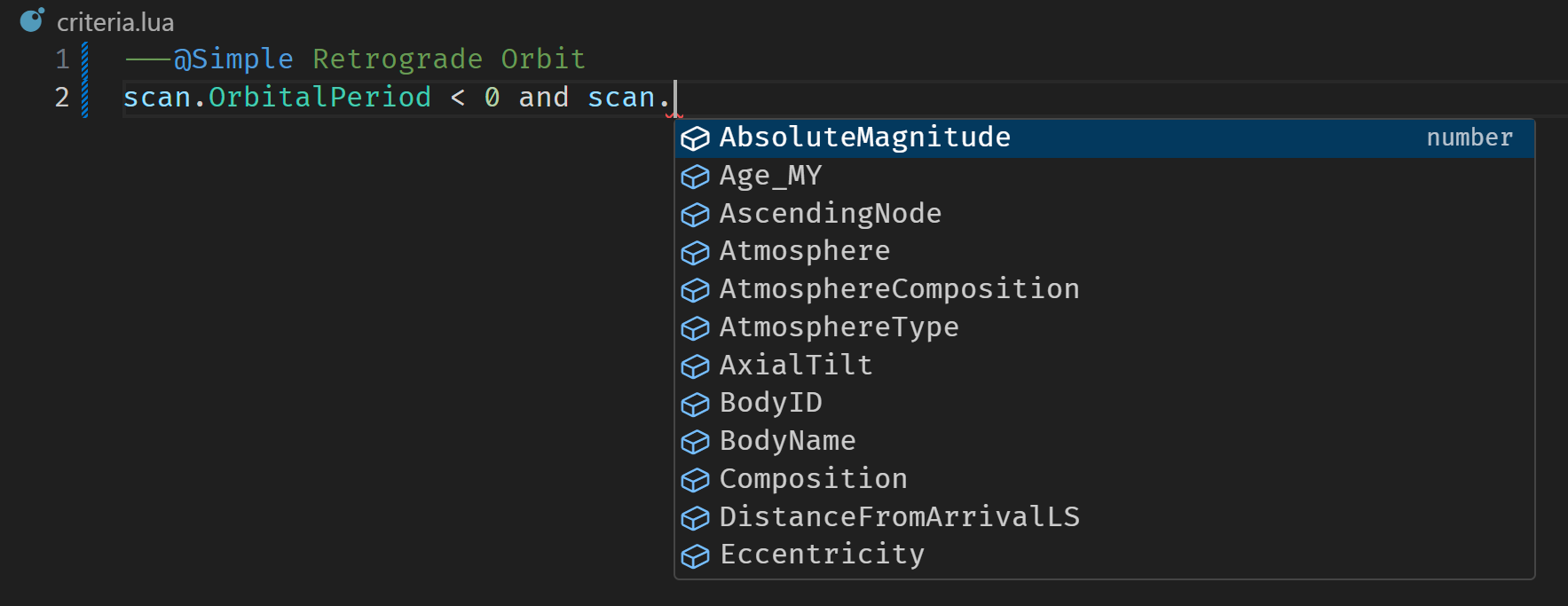1568x606 pixels.
Task: Click line number 1 in gutter
Action: [x=62, y=59]
